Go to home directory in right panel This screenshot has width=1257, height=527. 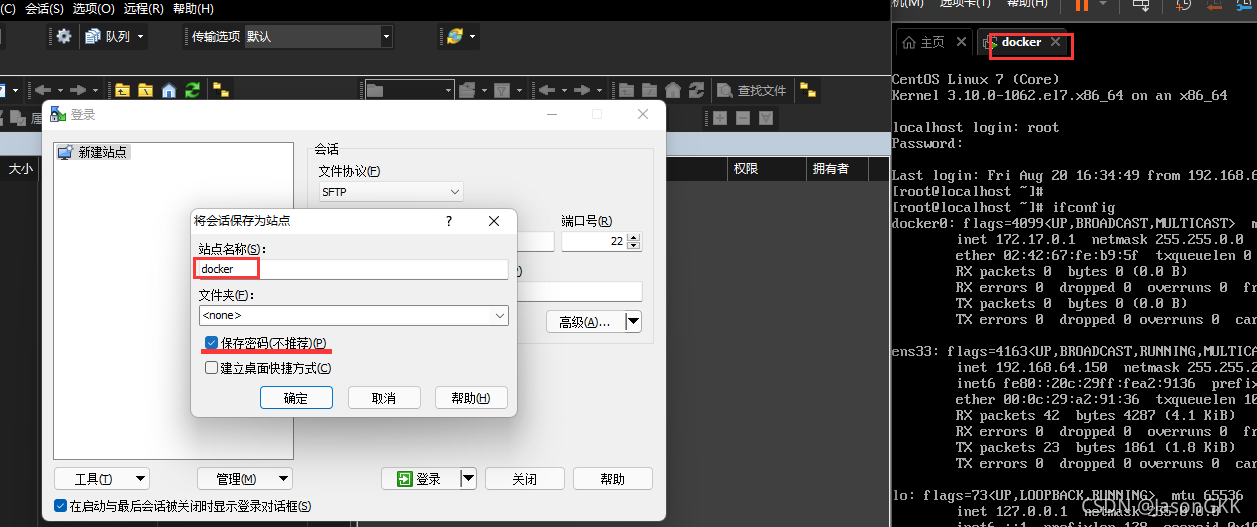674,90
